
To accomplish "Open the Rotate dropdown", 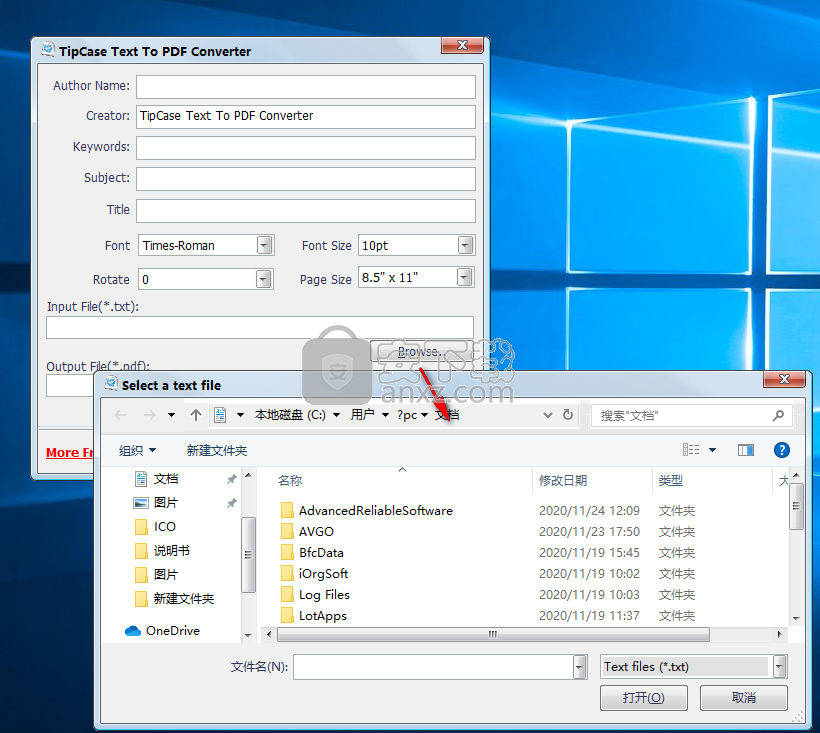I will 264,279.
